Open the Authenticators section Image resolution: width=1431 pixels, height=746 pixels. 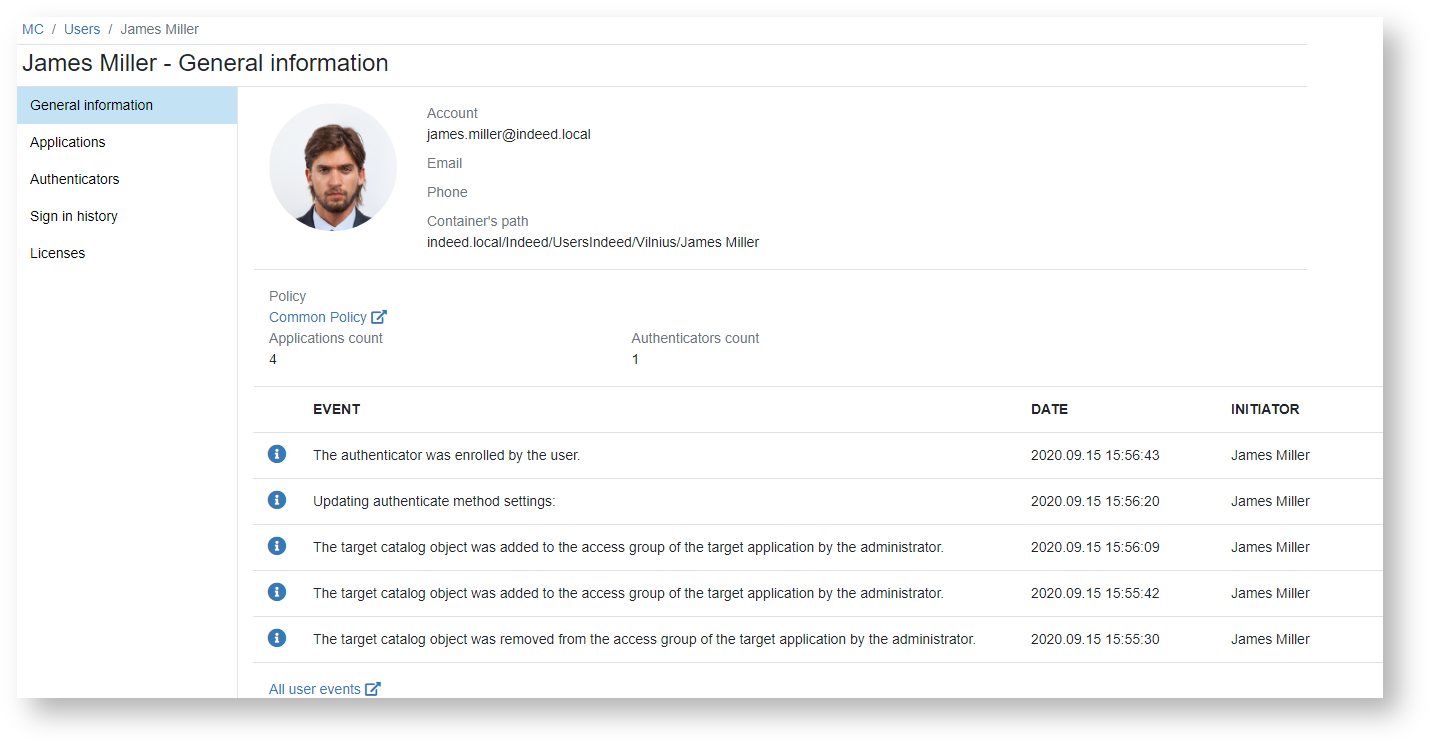[74, 179]
